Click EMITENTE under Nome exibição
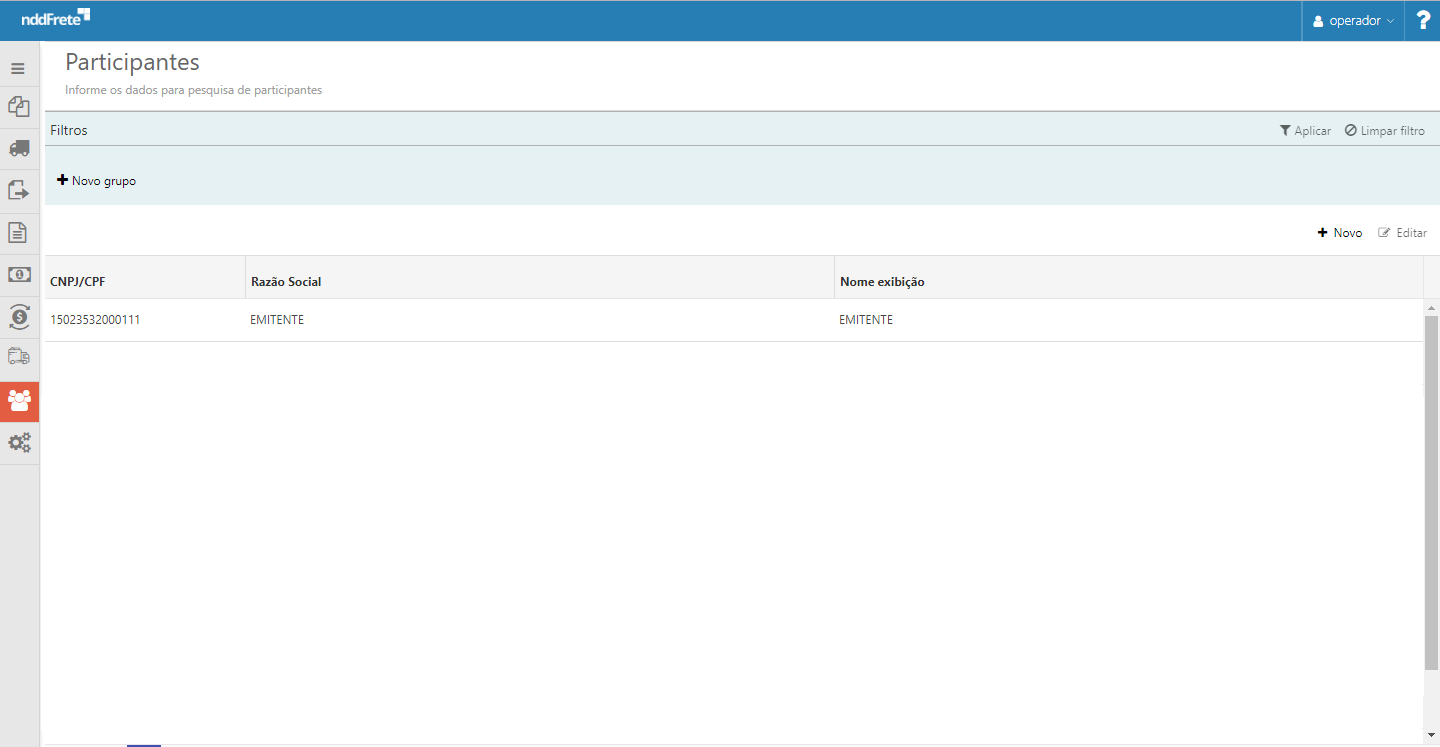 point(866,320)
